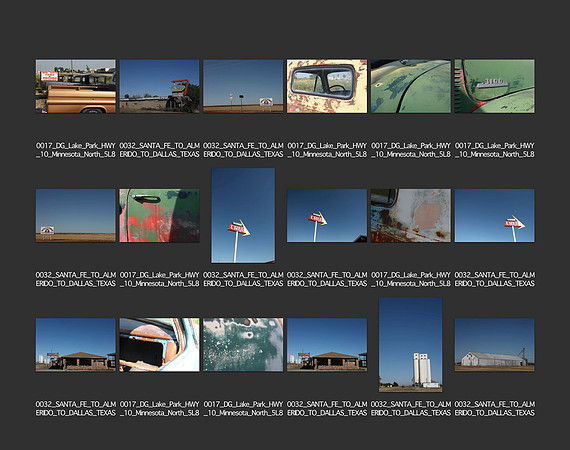Click the SANTA_FE caption under motel sign thumbnail

point(160,150)
